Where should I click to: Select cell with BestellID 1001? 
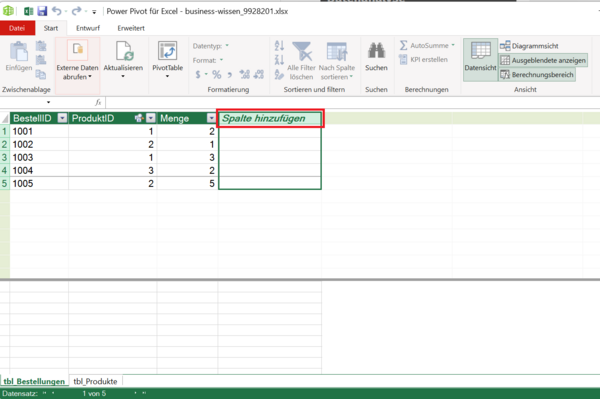[x=39, y=131]
